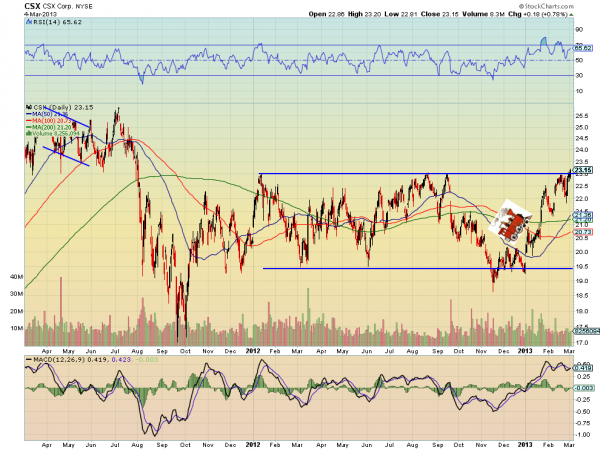Click the 18.0 price axis label
The height and width of the screenshot is (450, 600).
point(582,311)
